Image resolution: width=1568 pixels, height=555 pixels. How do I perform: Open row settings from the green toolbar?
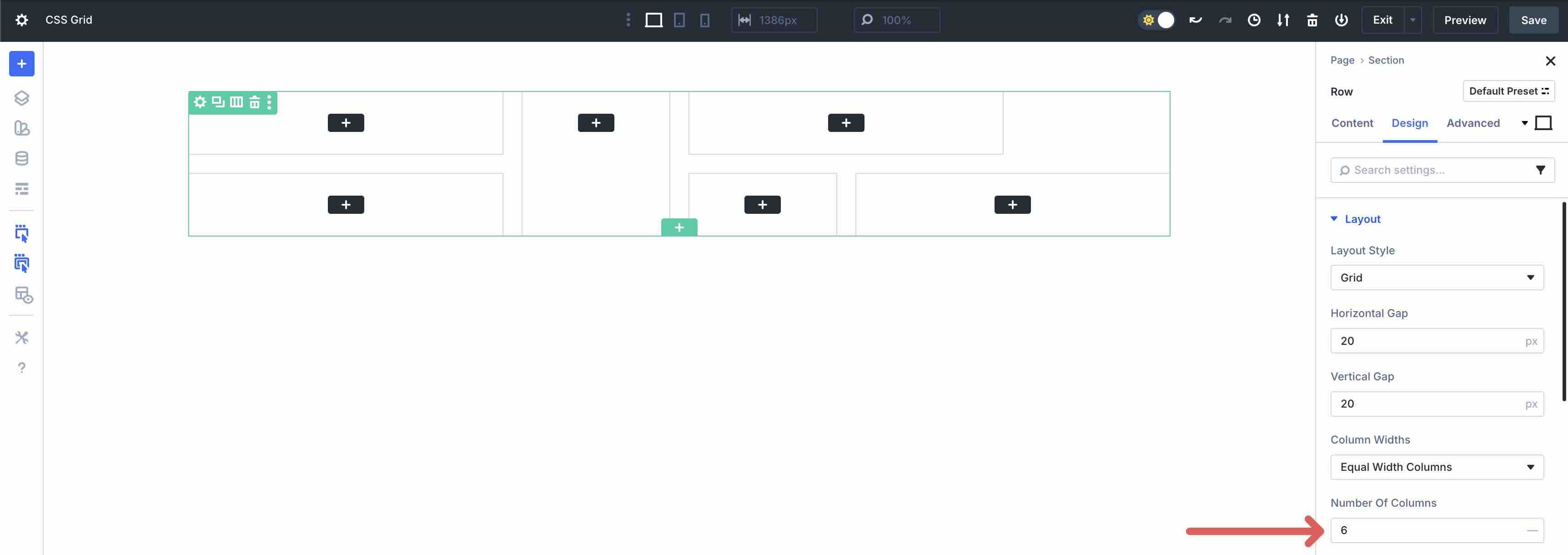pyautogui.click(x=200, y=102)
